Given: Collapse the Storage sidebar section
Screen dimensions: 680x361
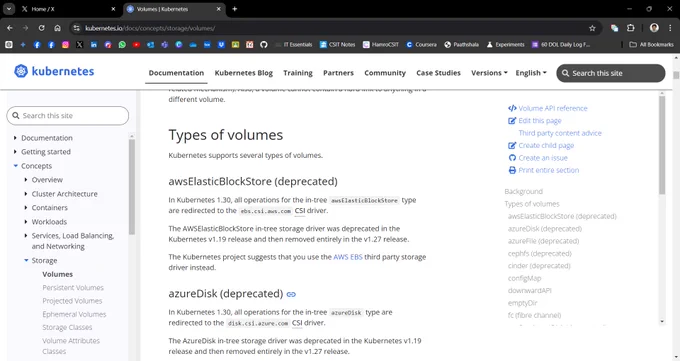Looking at the screenshot, I should [x=26, y=260].
